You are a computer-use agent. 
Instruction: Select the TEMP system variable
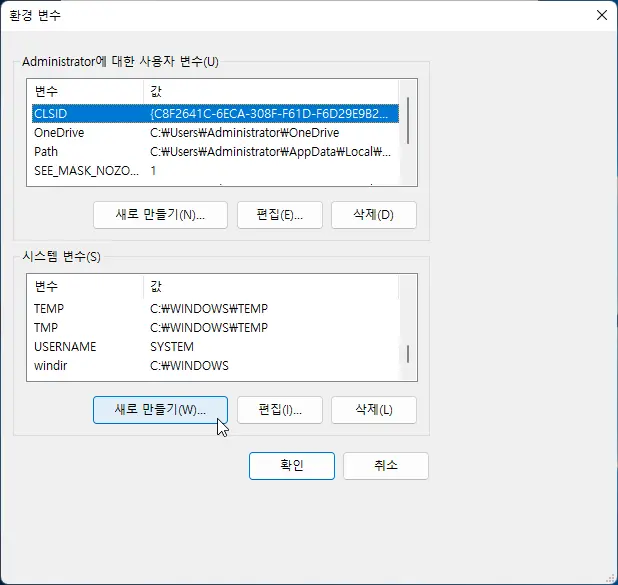coord(215,308)
